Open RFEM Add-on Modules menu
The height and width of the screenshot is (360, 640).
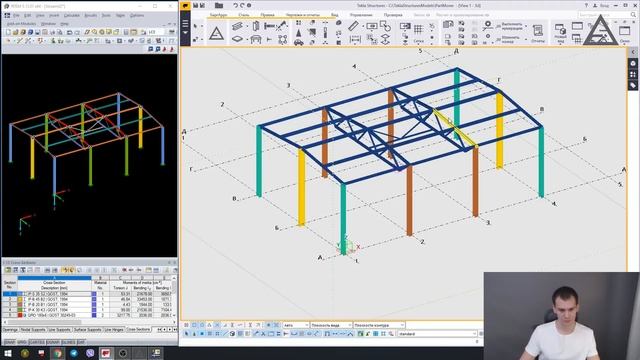pyautogui.click(x=22, y=24)
